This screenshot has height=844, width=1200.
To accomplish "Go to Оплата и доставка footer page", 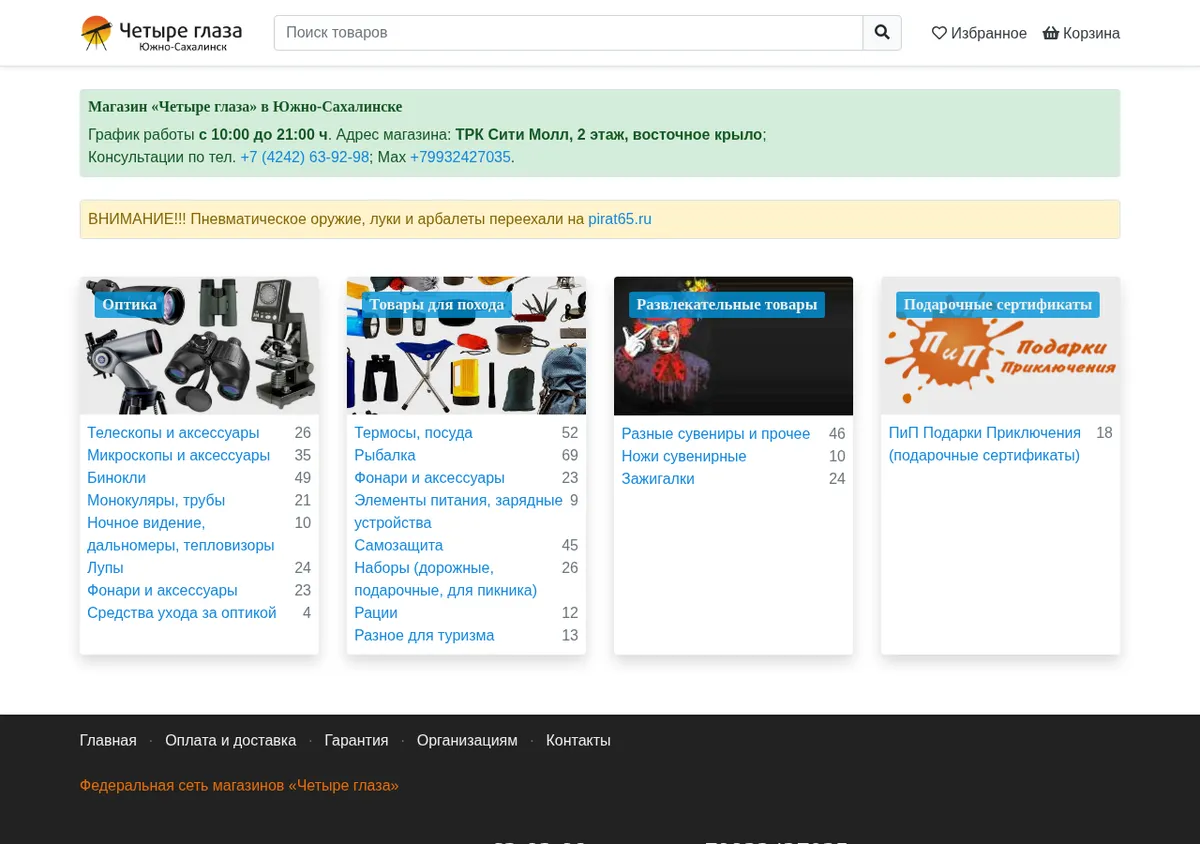I will point(231,741).
